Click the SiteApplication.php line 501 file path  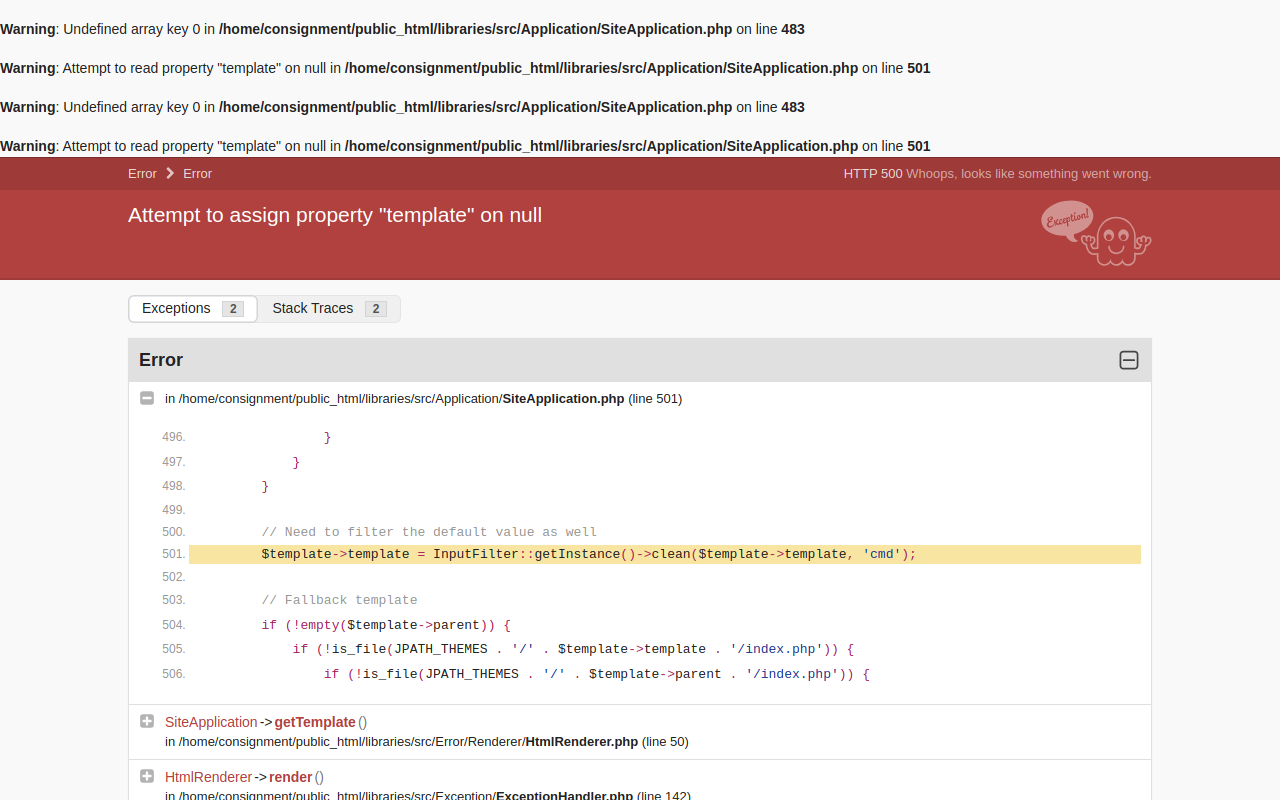click(x=423, y=399)
